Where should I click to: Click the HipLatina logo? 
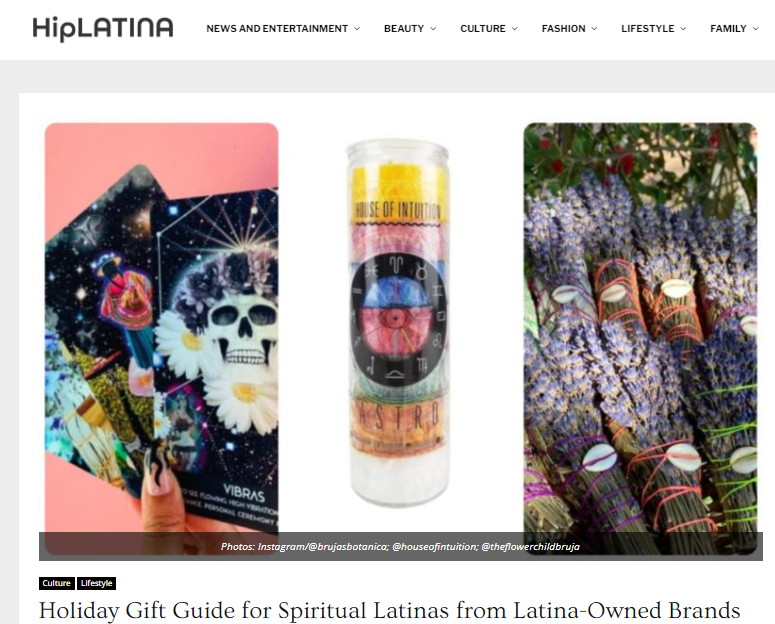click(x=103, y=29)
